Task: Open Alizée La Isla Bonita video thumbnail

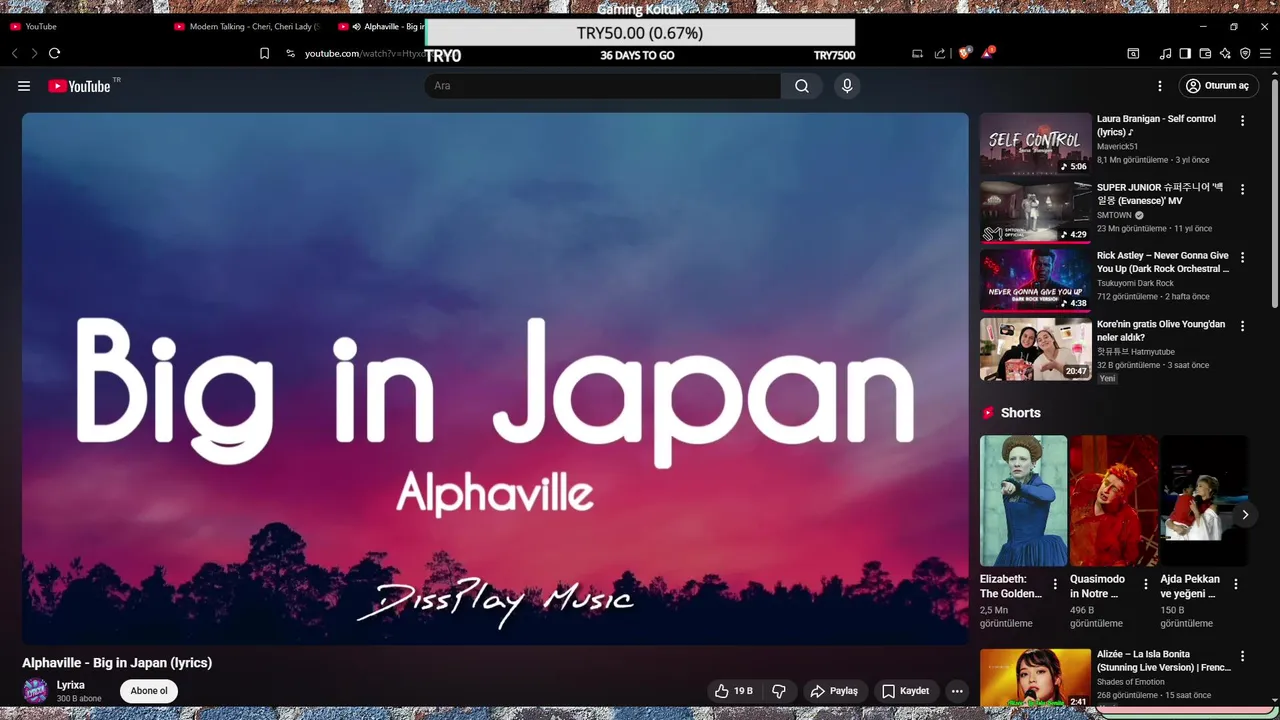Action: (x=1035, y=678)
